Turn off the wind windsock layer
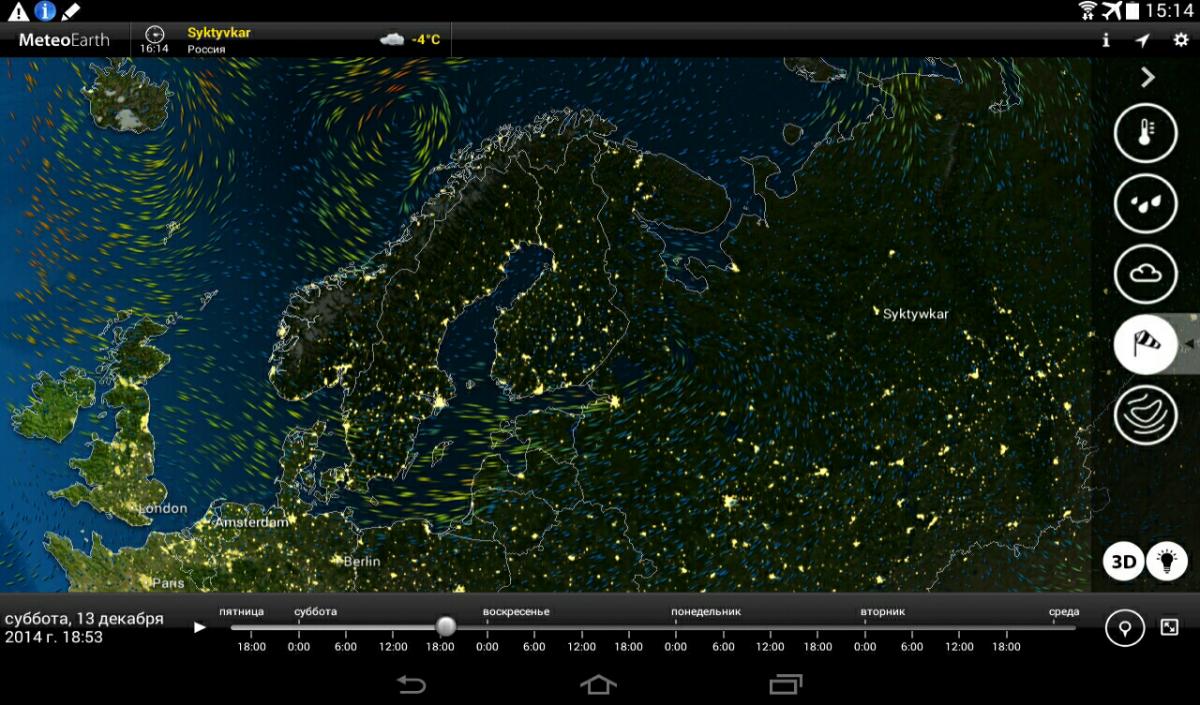This screenshot has height=705, width=1200. (1145, 343)
